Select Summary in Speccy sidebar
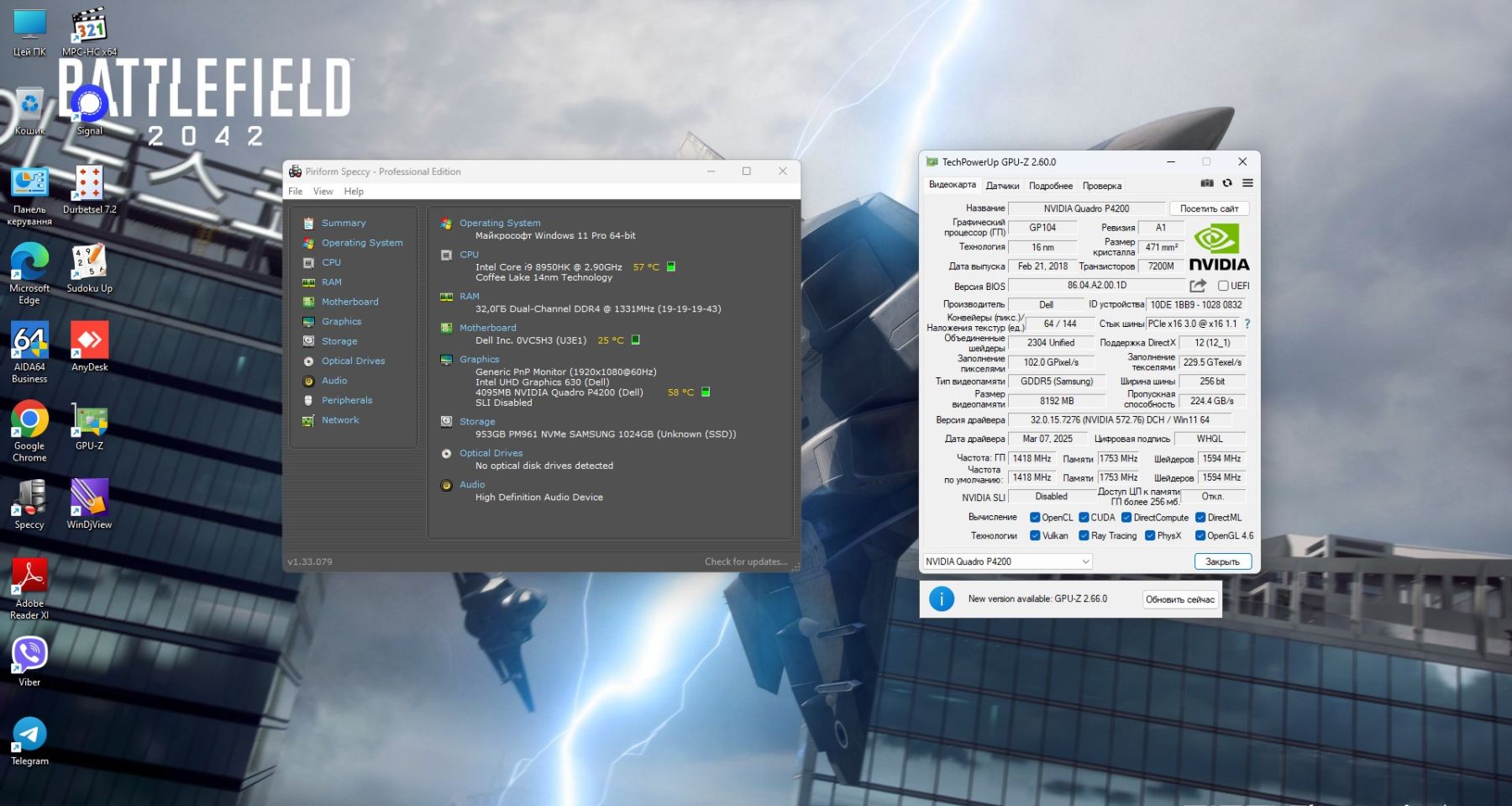 point(344,223)
